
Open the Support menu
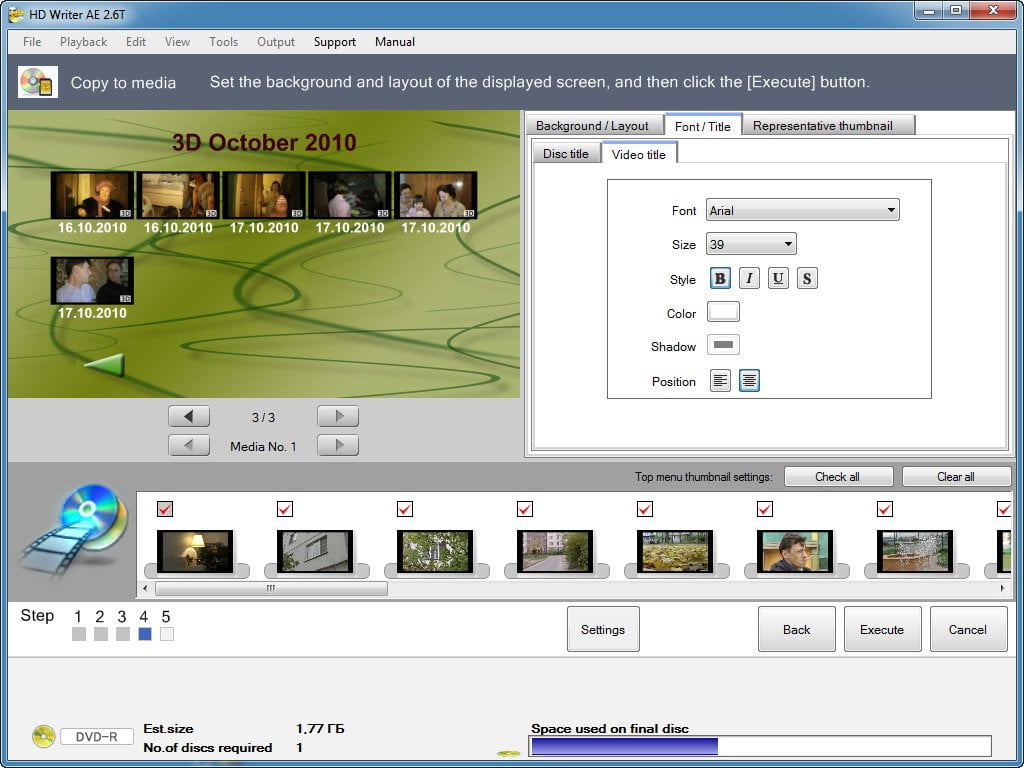pyautogui.click(x=334, y=42)
